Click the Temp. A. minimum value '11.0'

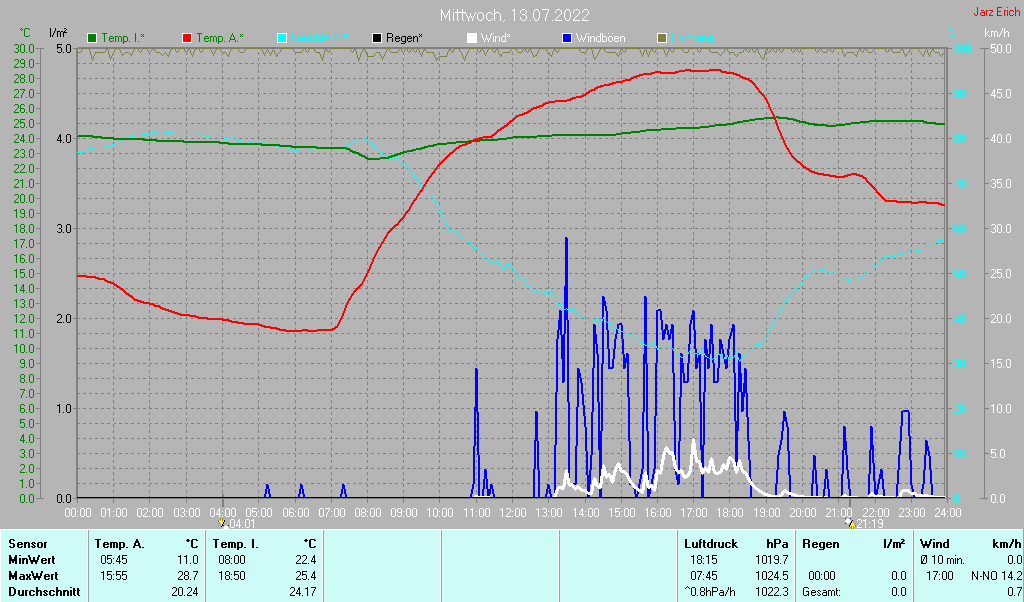pos(187,560)
